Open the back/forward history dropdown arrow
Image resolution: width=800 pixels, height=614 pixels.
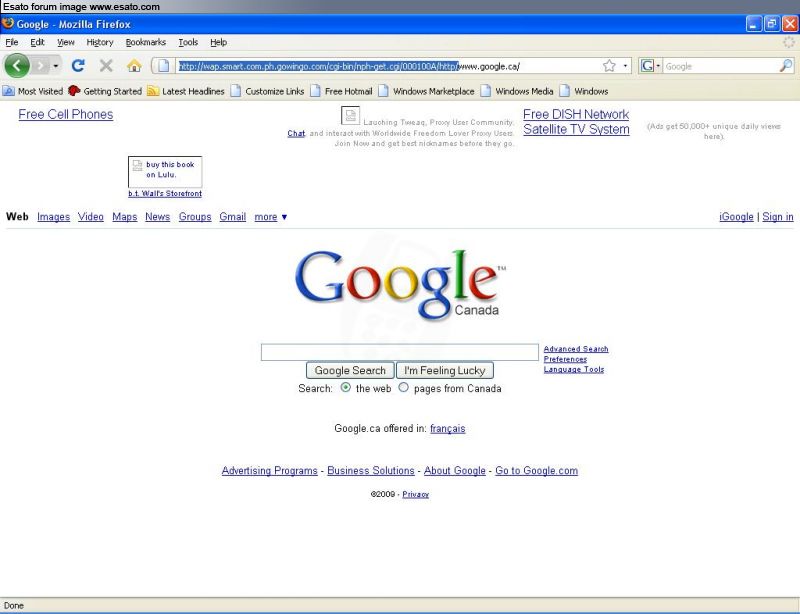coord(56,66)
